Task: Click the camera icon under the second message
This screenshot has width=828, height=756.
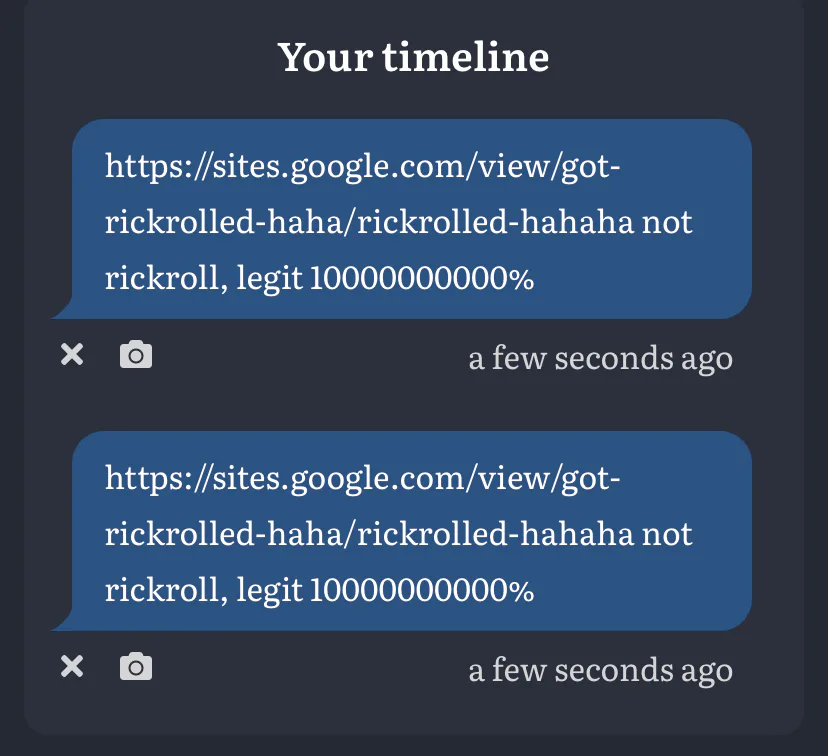Action: [136, 666]
